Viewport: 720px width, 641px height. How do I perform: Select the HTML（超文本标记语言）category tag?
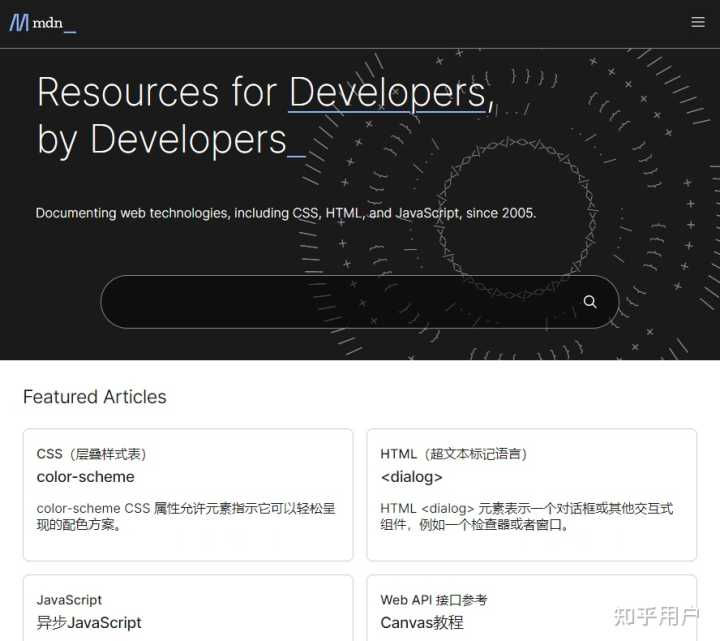pyautogui.click(x=454, y=454)
